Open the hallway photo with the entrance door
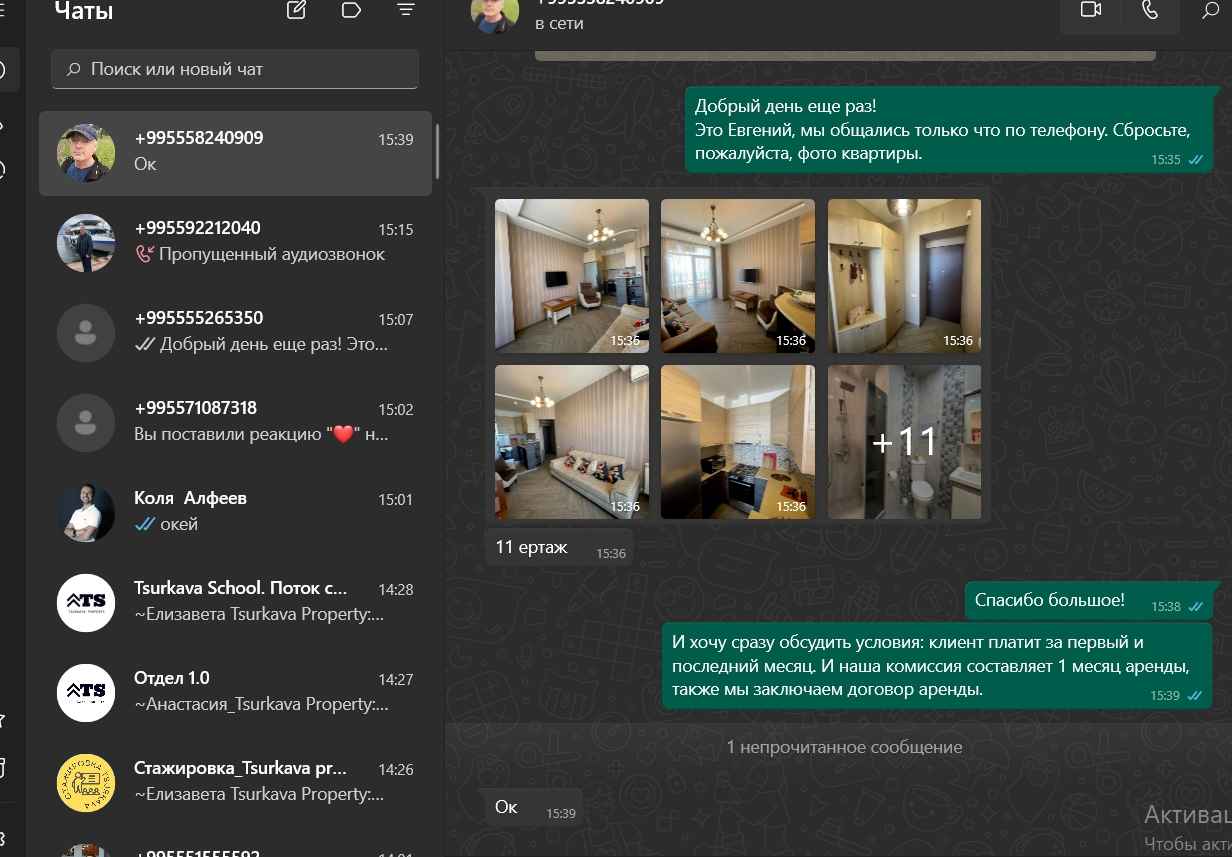 coord(904,276)
